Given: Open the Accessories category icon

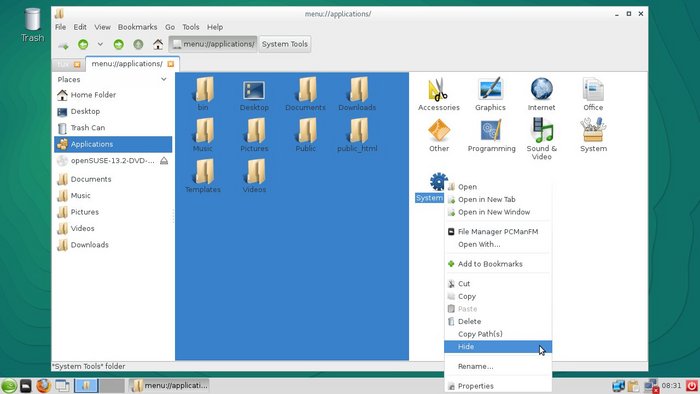Looking at the screenshot, I should tap(438, 89).
